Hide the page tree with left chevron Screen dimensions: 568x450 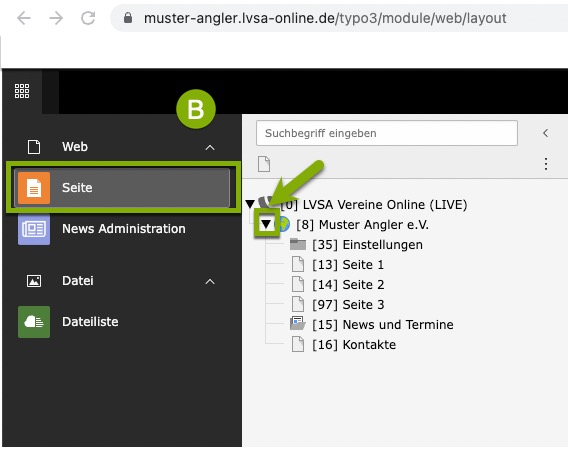click(x=546, y=133)
